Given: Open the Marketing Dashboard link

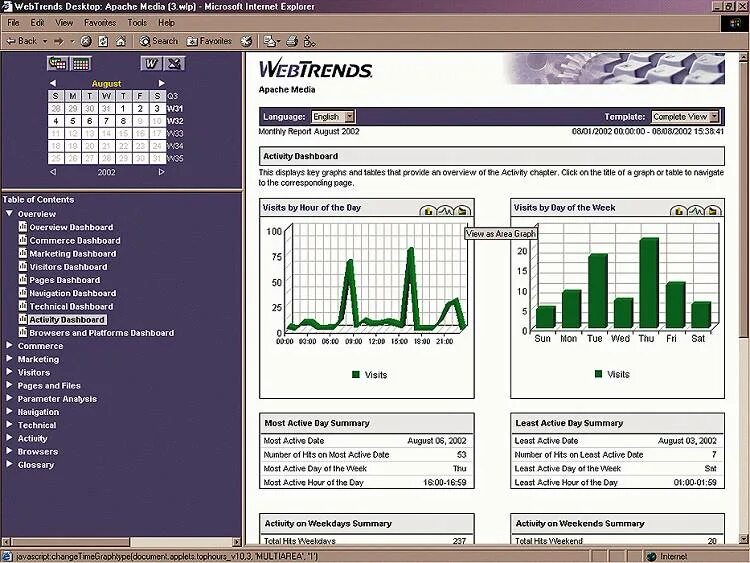Looking at the screenshot, I should (73, 254).
